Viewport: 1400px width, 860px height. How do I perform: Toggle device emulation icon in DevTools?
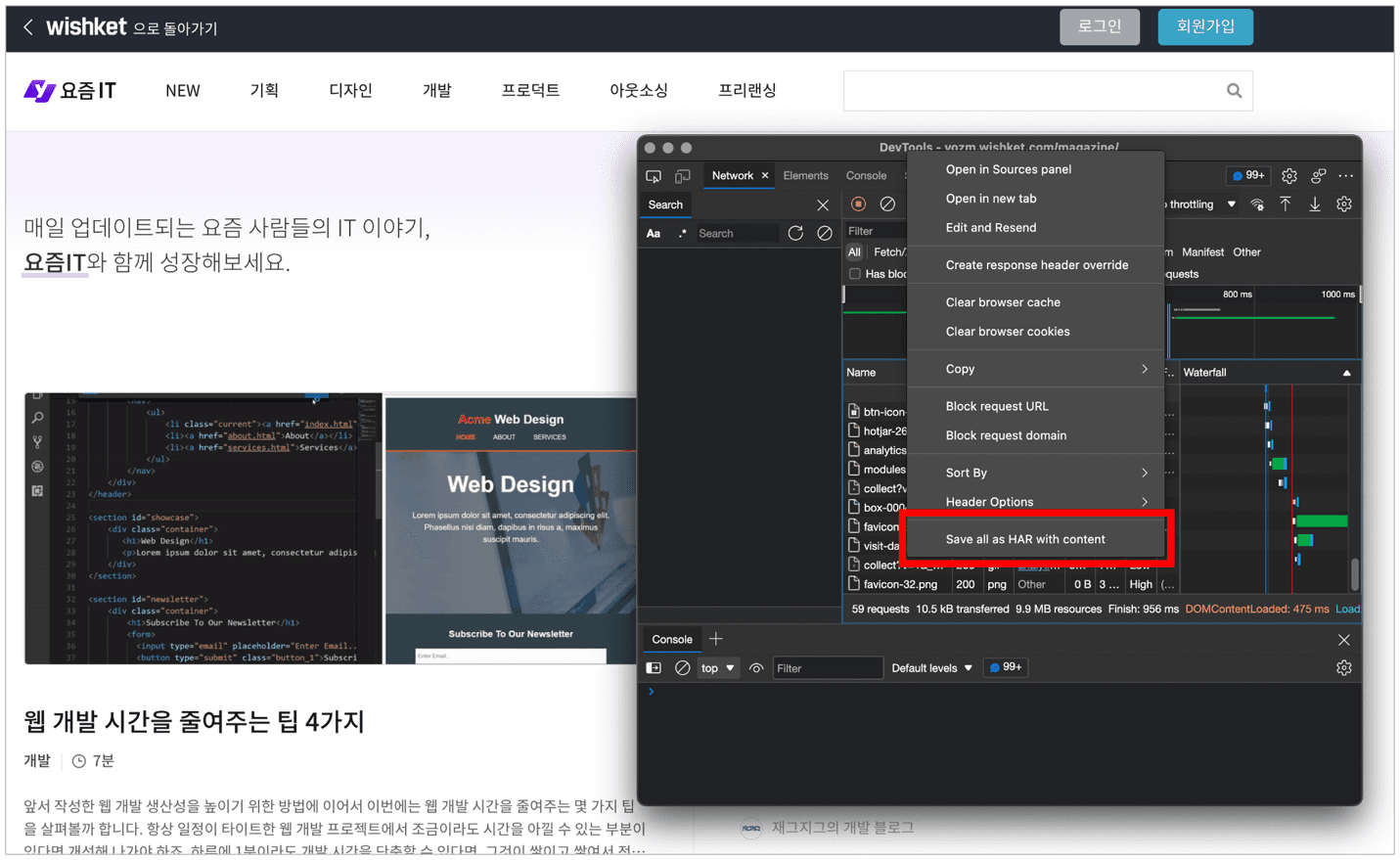point(683,176)
